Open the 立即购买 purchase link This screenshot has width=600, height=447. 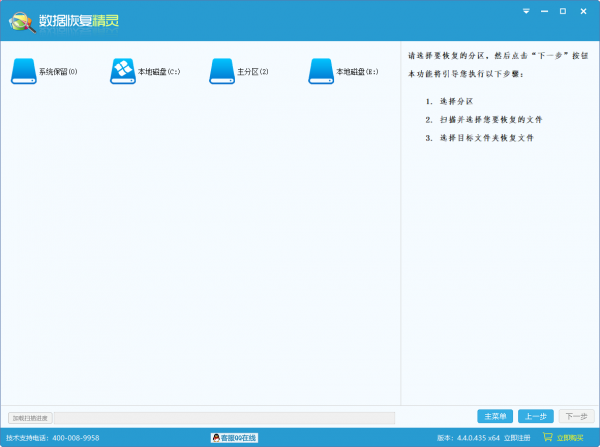point(570,438)
